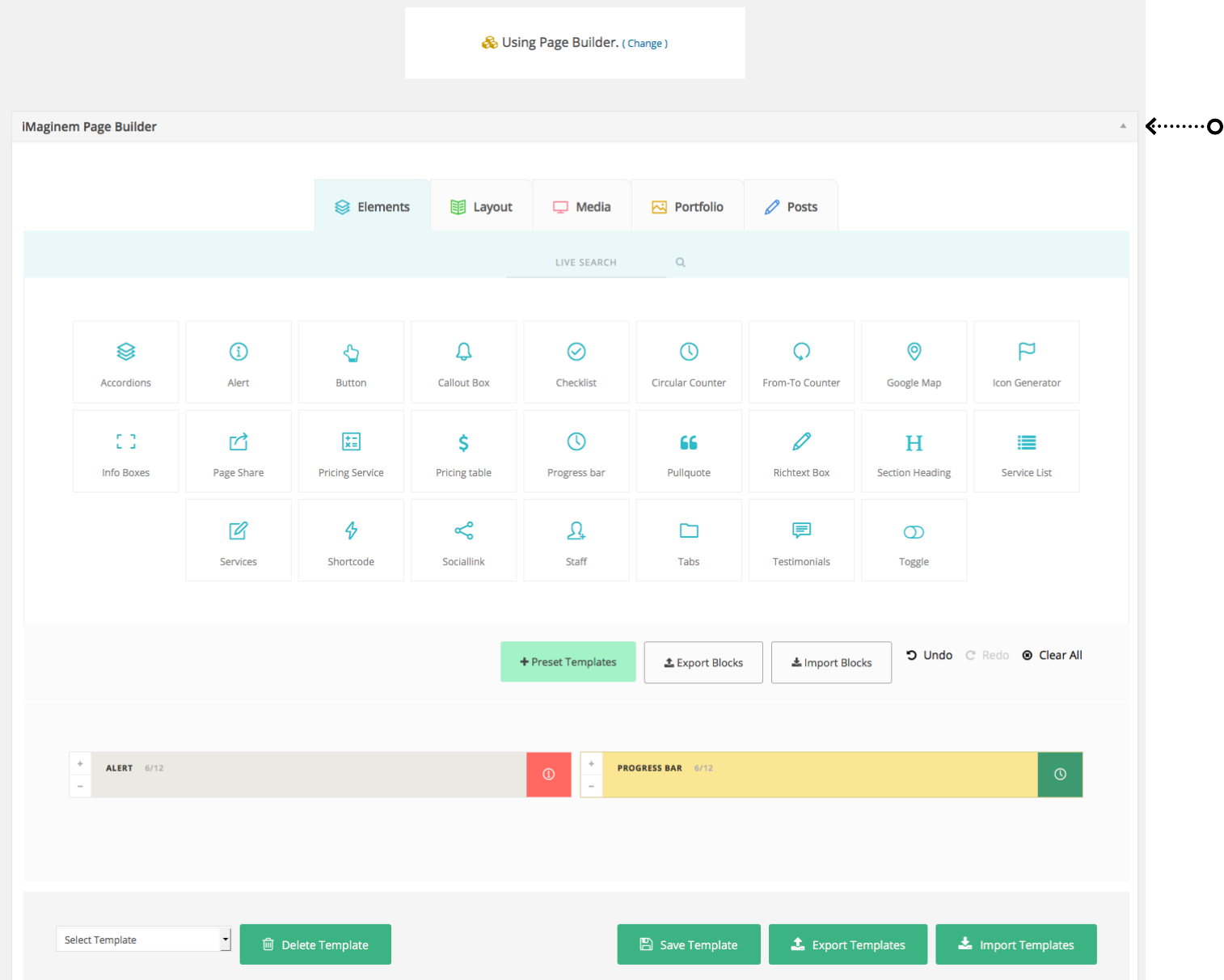Add the Testimonials element

801,540
